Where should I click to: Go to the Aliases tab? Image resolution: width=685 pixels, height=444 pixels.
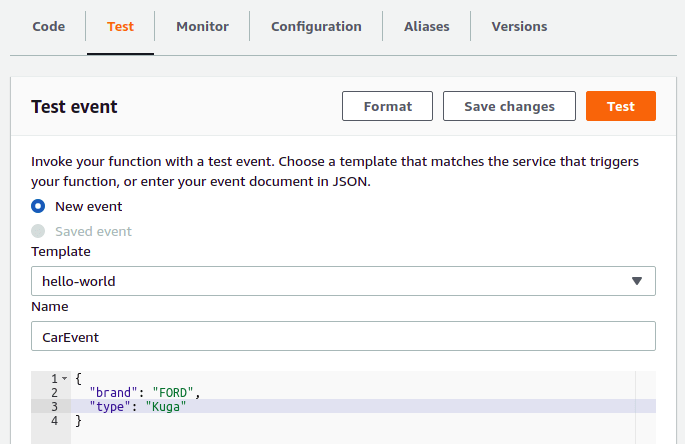pos(426,27)
